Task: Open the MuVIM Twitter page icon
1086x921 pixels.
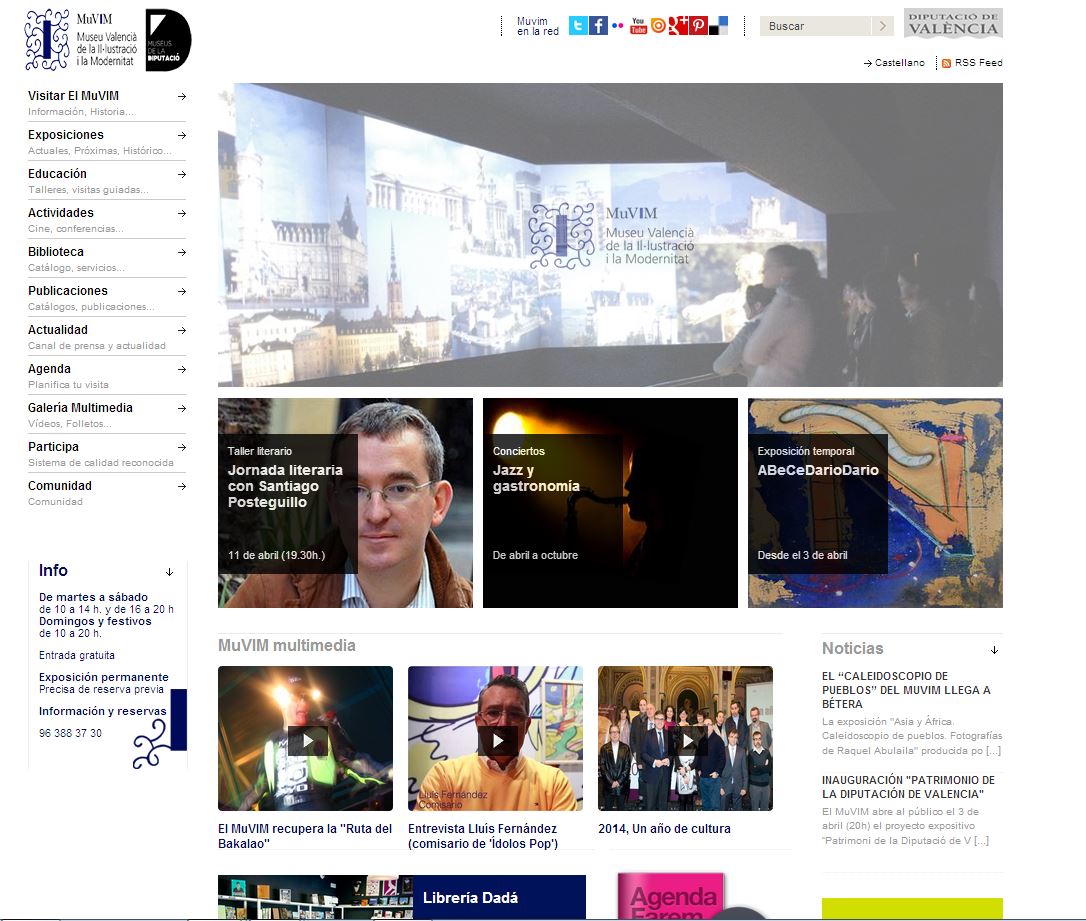Action: pyautogui.click(x=578, y=26)
